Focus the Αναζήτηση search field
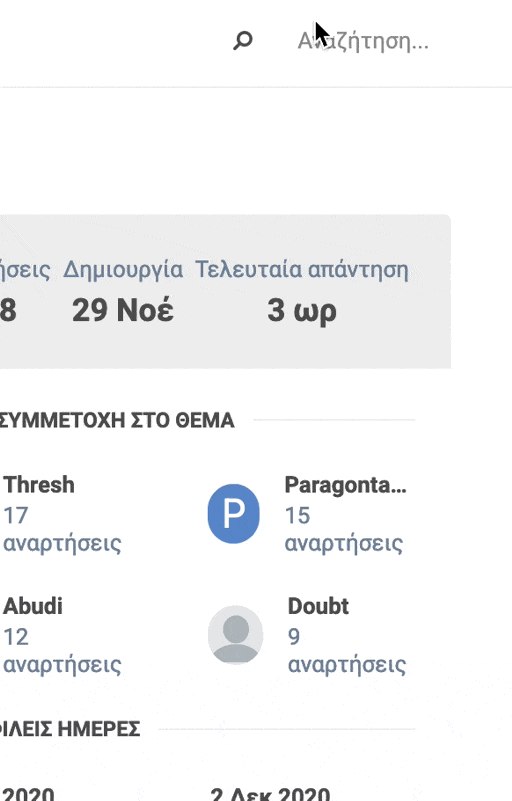Image resolution: width=512 pixels, height=801 pixels. click(x=363, y=41)
